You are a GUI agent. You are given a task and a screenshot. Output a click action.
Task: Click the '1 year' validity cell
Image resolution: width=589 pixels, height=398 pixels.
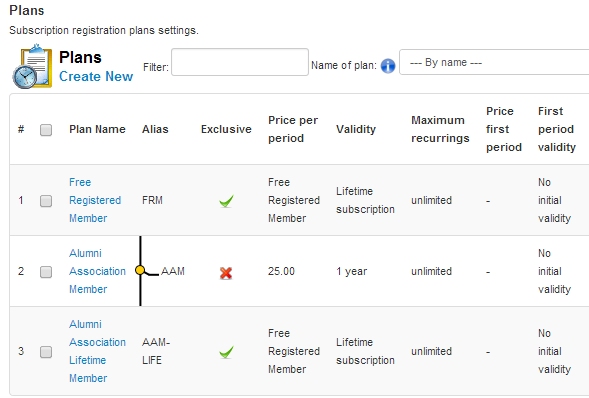point(352,271)
